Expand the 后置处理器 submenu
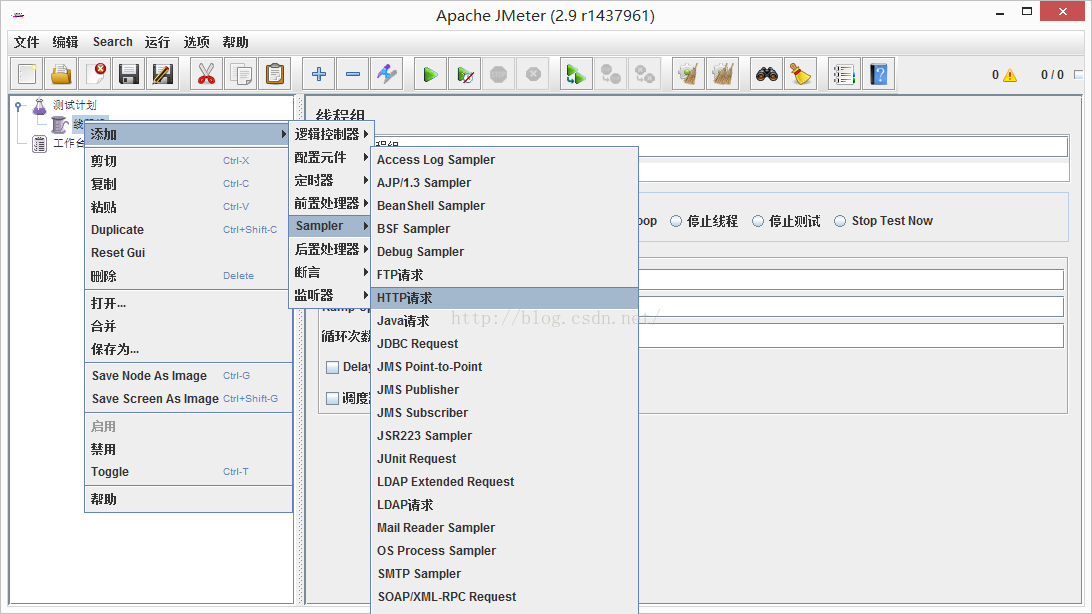 click(x=330, y=249)
